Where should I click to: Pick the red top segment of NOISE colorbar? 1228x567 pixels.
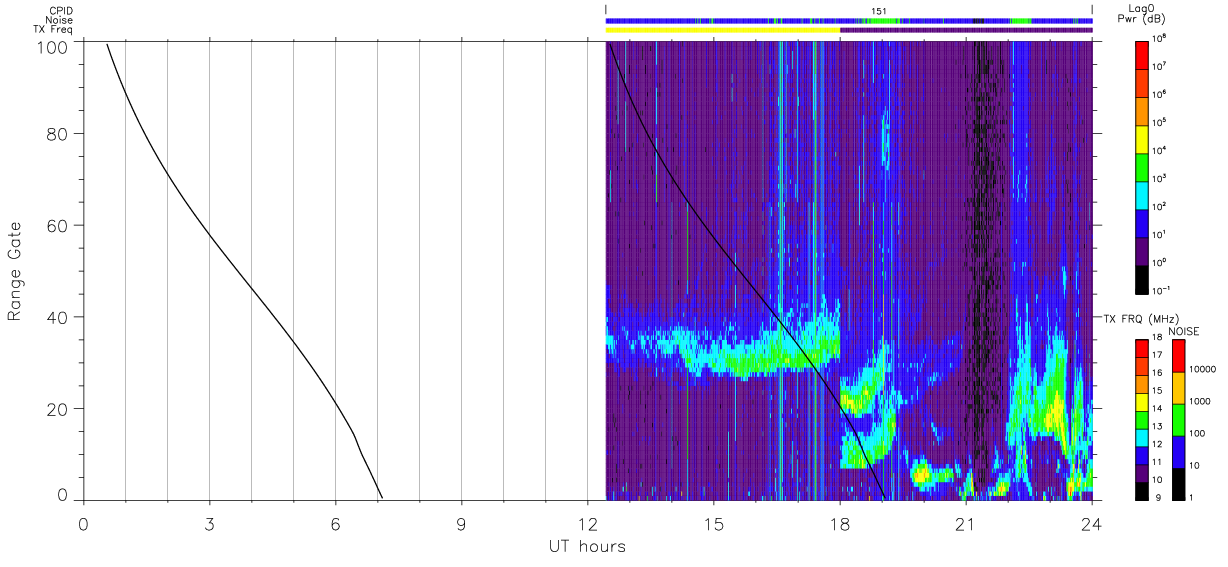coord(1178,356)
